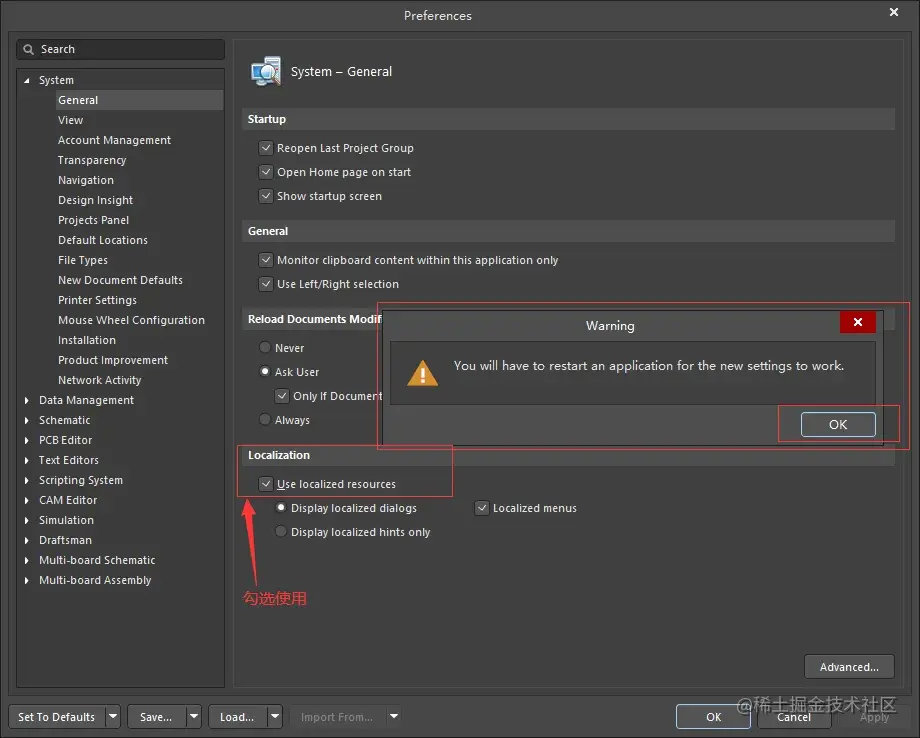
Task: Open Account Management settings
Action: pos(114,140)
